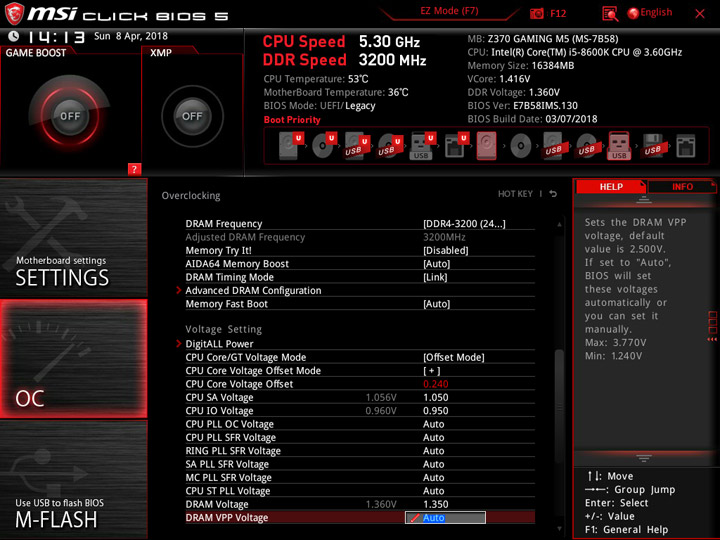Change DRAM Timing Mode Link value
The image size is (720, 540).
(x=435, y=277)
